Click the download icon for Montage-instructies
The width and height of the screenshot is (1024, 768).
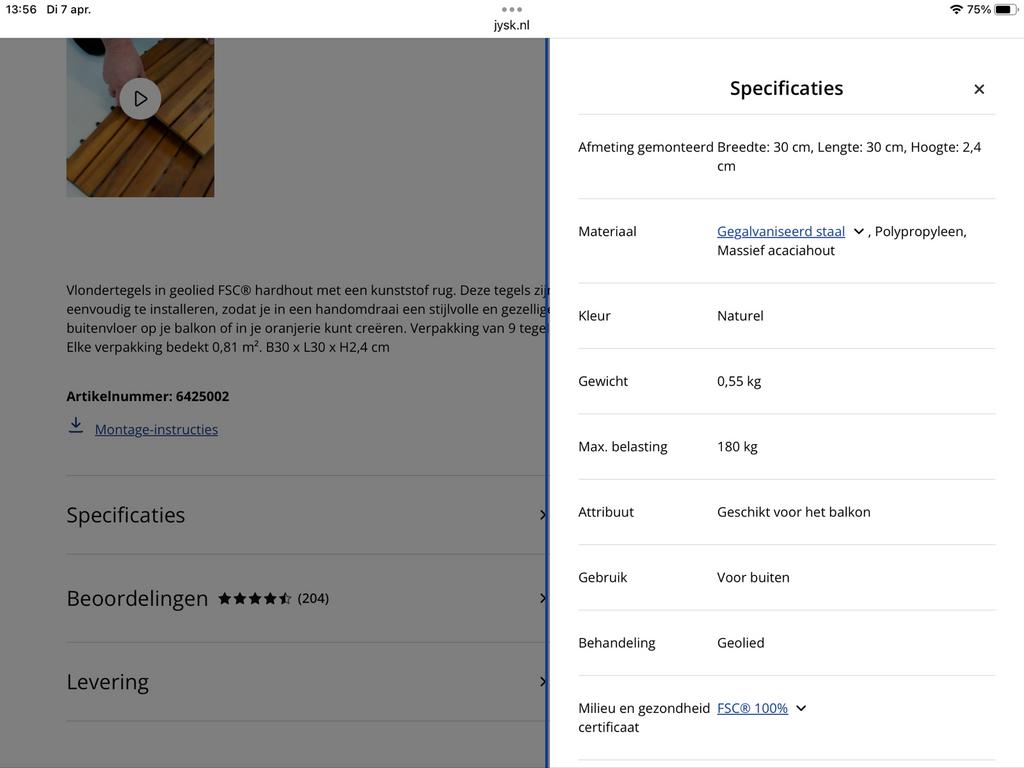pos(76,426)
